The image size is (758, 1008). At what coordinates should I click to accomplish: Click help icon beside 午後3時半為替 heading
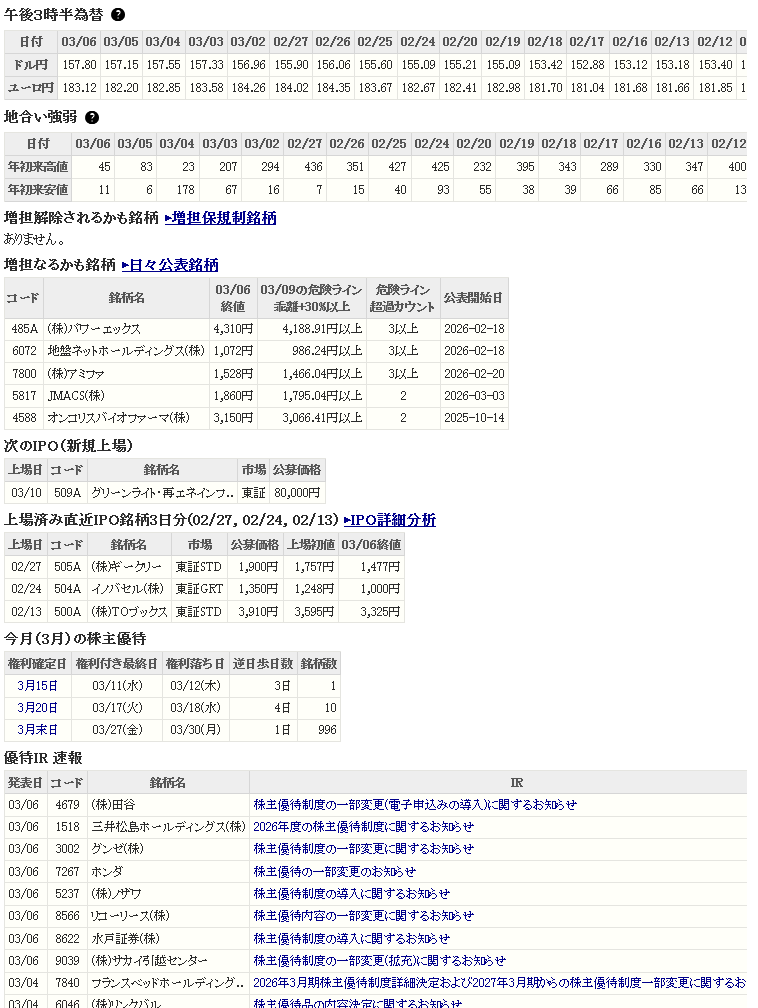118,15
